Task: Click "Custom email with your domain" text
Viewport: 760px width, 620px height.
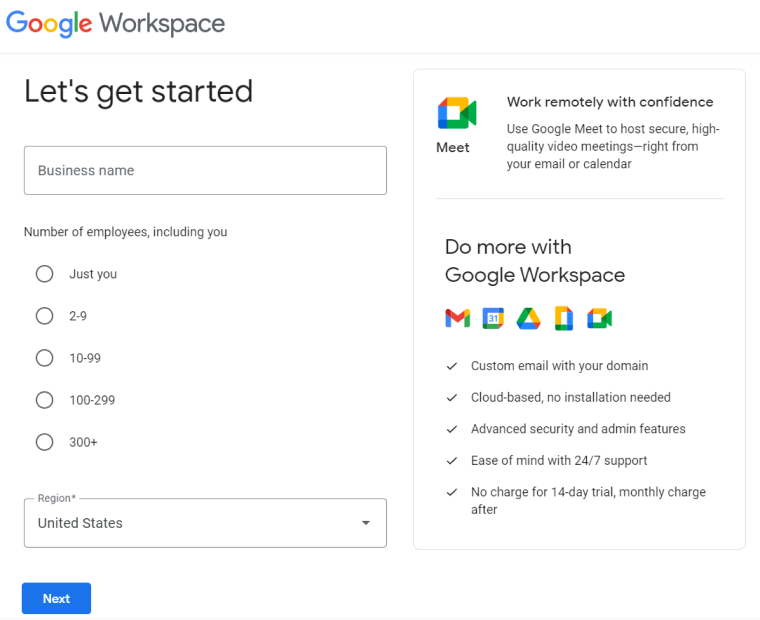Action: point(559,366)
